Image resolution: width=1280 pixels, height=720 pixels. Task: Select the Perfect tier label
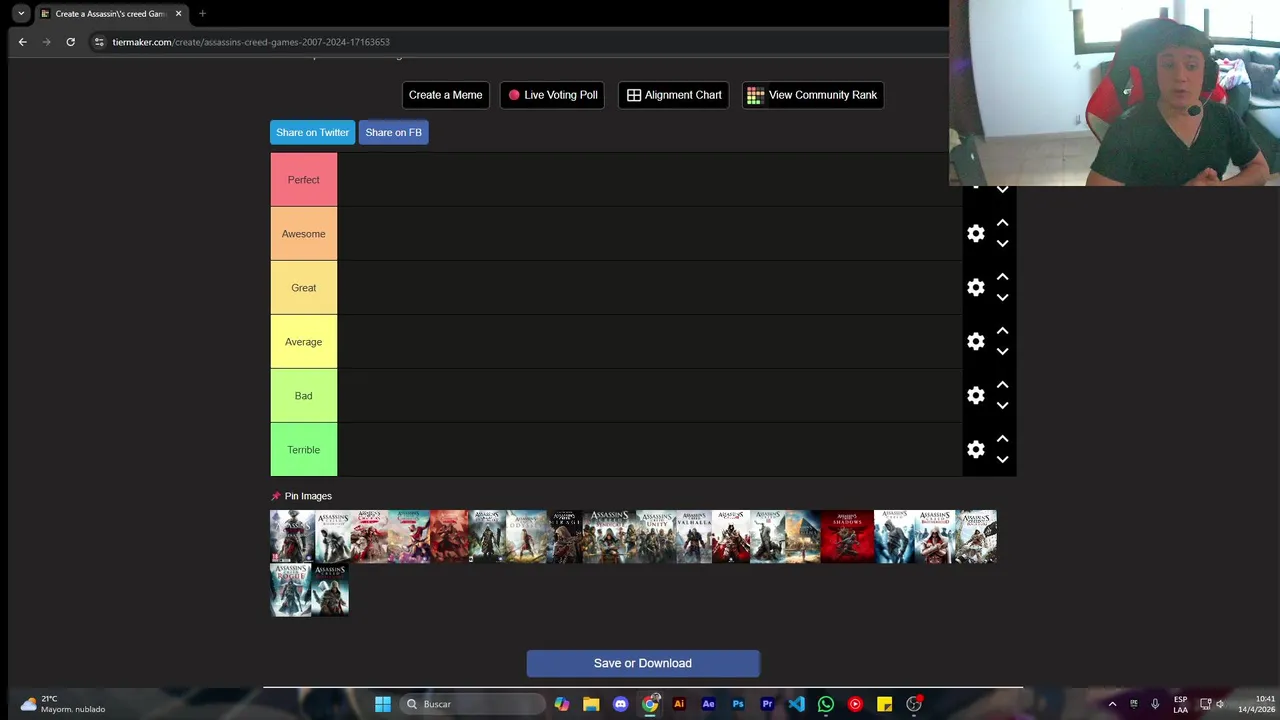coord(304,180)
